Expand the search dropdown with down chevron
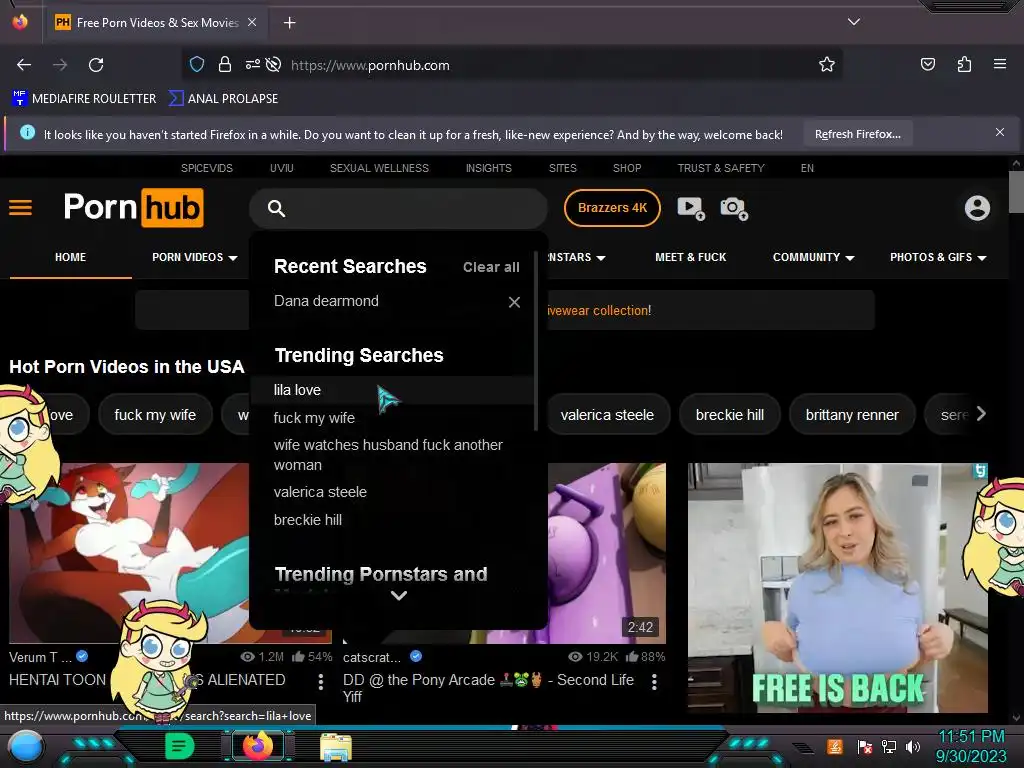This screenshot has width=1024, height=768. (x=398, y=596)
